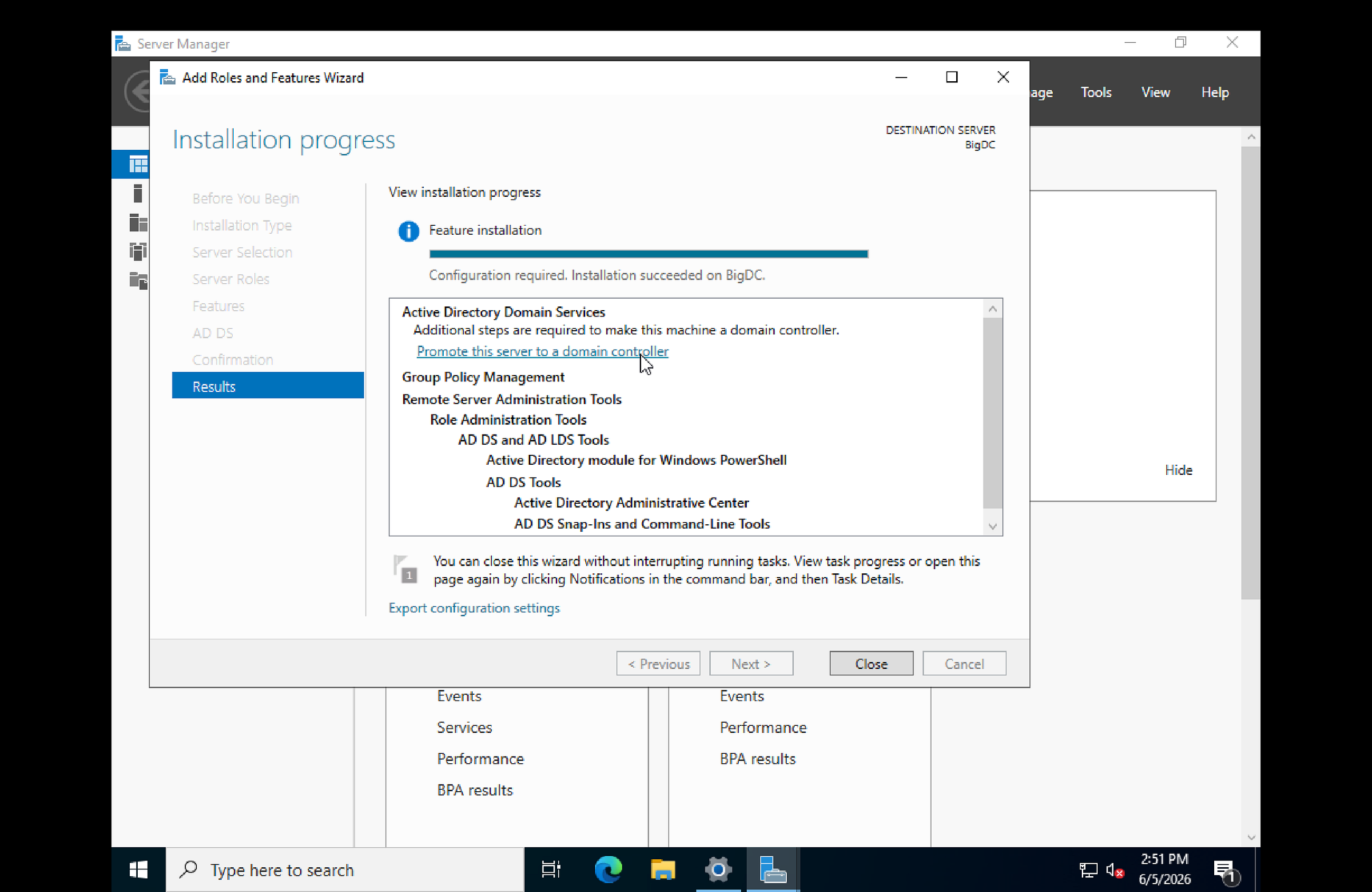Screen dimensions: 1372x892
Task: Click the taskbar clock and date
Action: click(1164, 869)
